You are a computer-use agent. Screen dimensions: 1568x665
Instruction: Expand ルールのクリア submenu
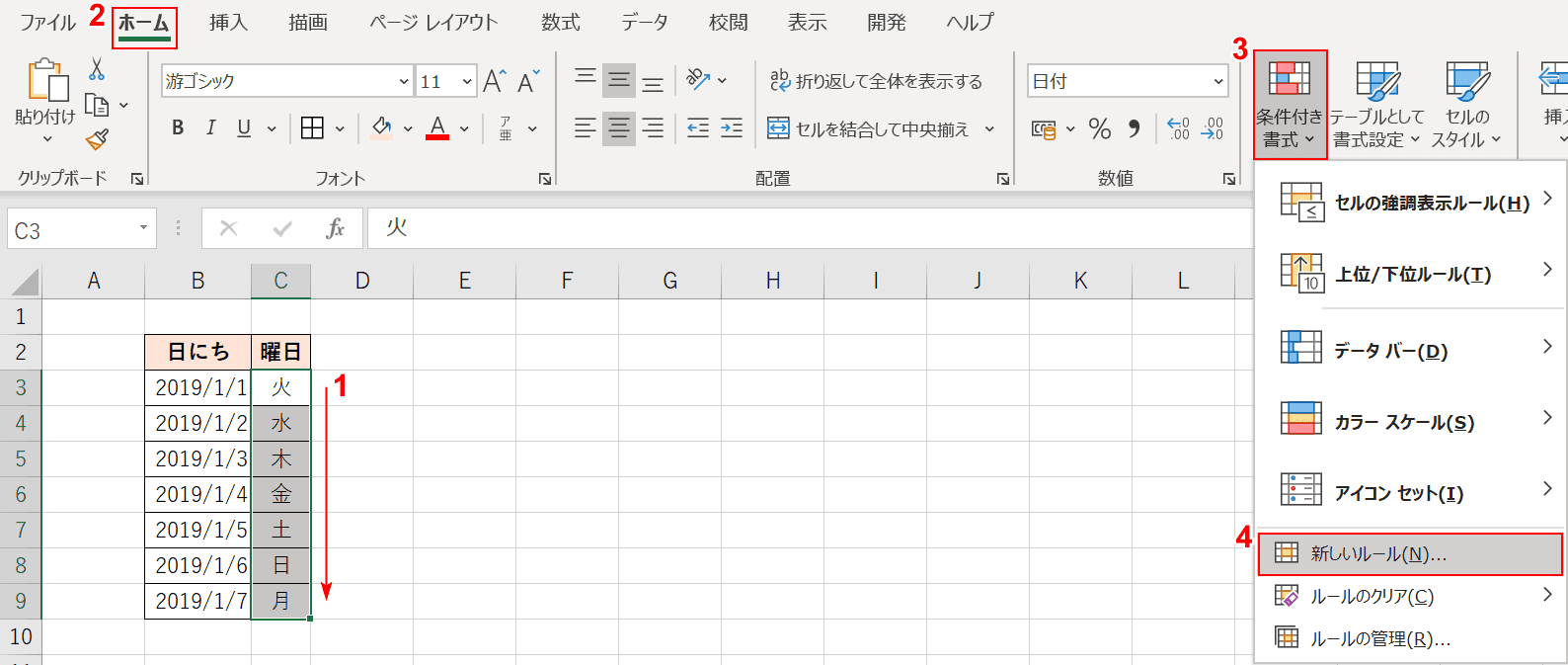pyautogui.click(x=1412, y=596)
